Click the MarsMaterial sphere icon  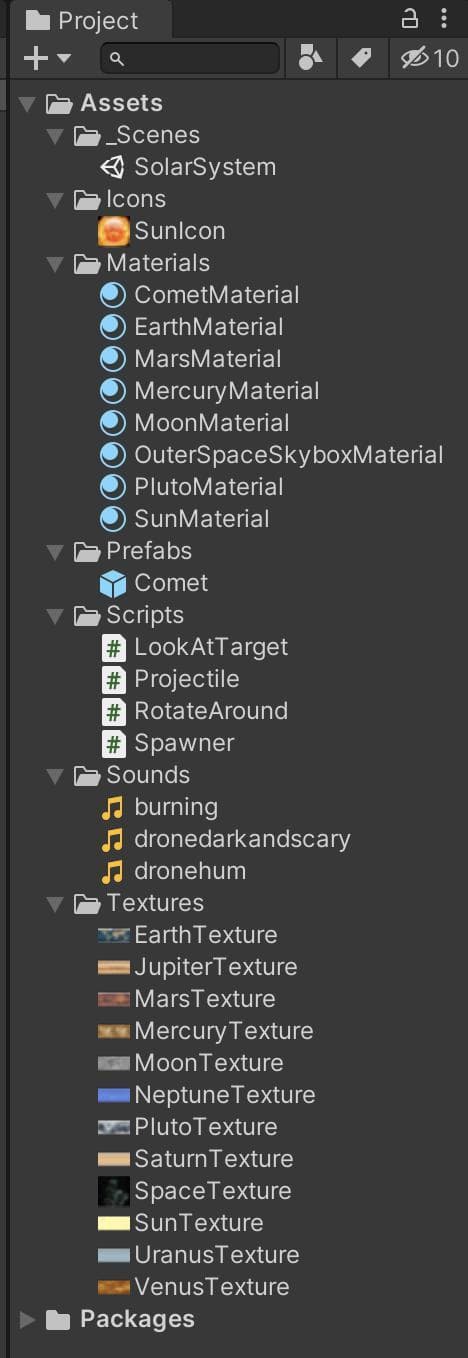113,359
